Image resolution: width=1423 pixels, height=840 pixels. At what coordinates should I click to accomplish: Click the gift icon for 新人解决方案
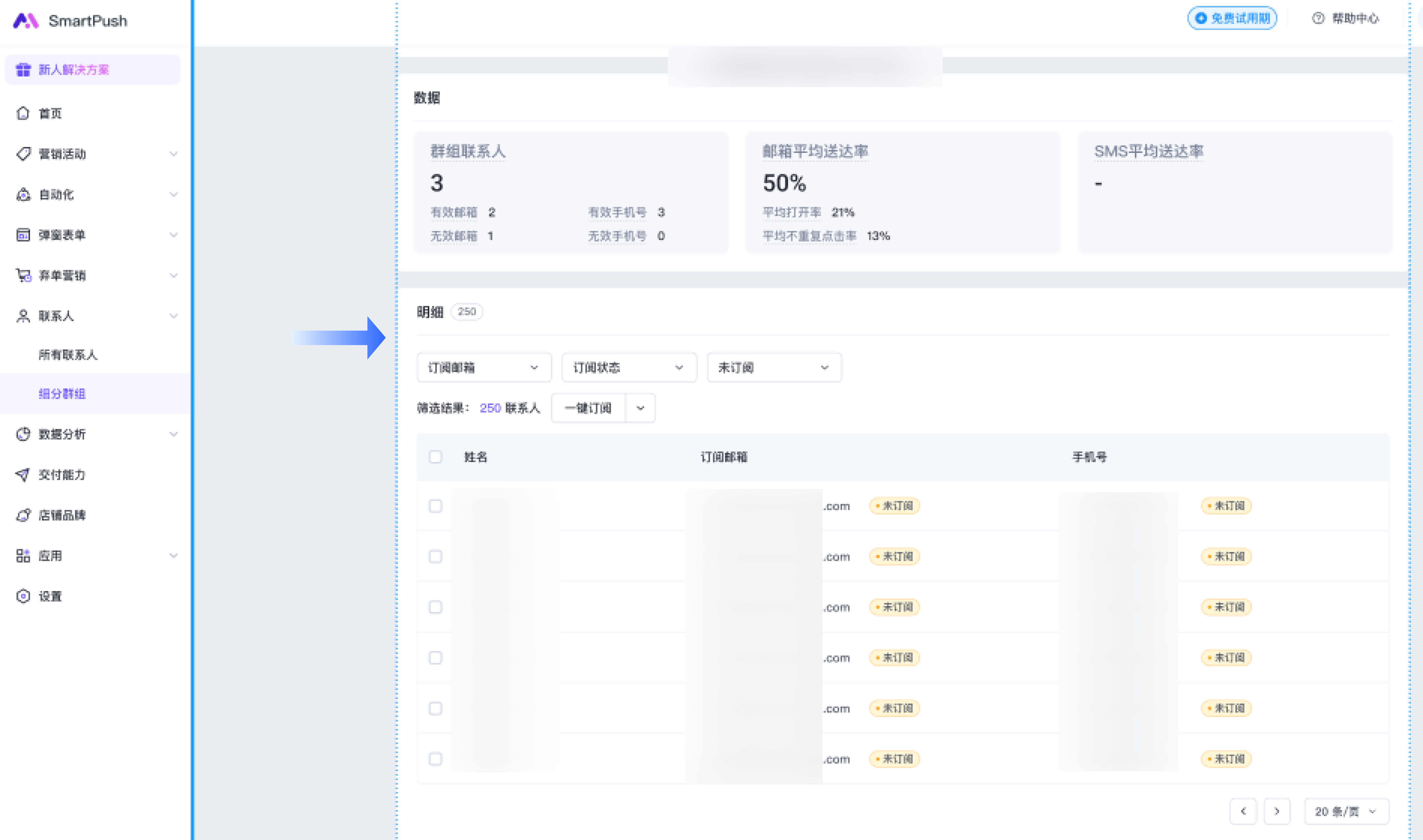[x=23, y=70]
